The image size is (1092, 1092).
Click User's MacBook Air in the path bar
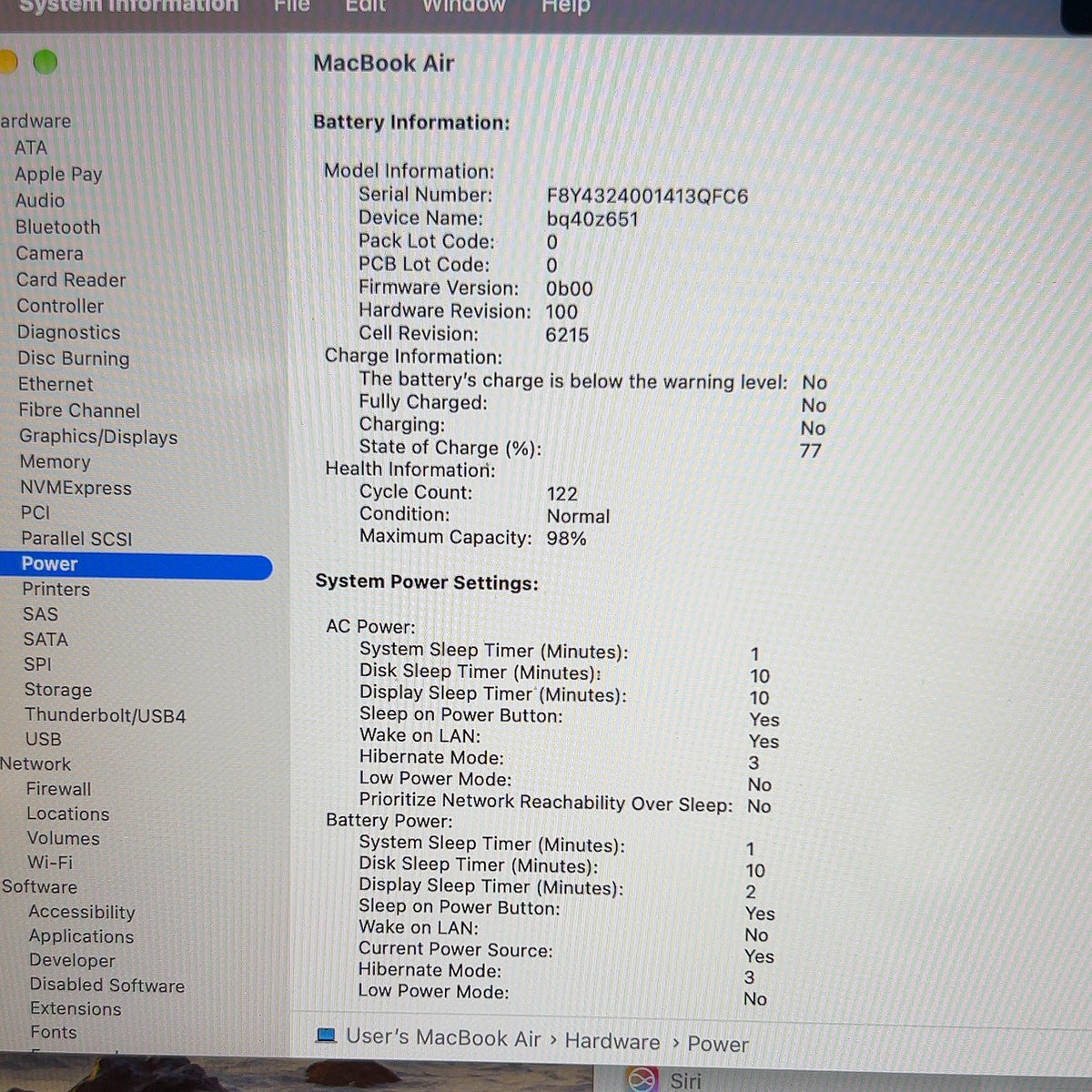(x=443, y=1037)
